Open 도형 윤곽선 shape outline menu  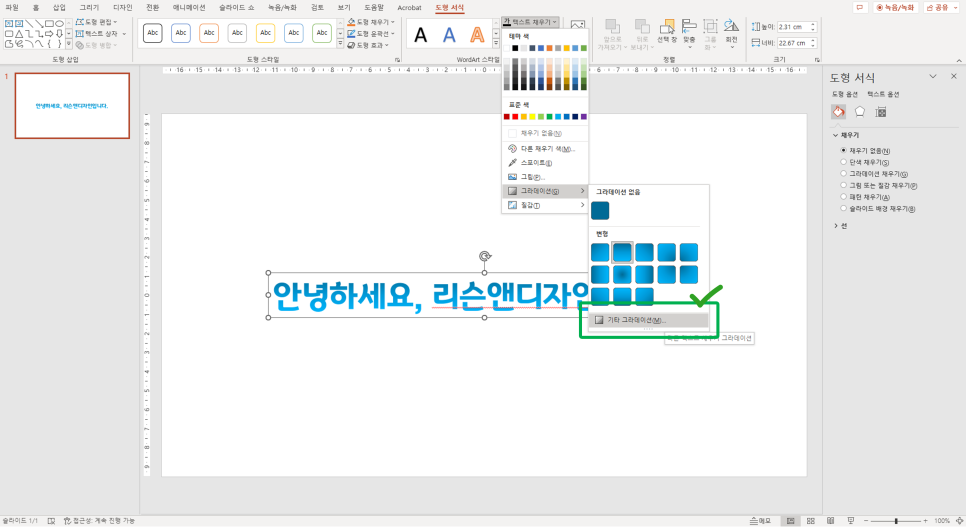click(x=370, y=33)
